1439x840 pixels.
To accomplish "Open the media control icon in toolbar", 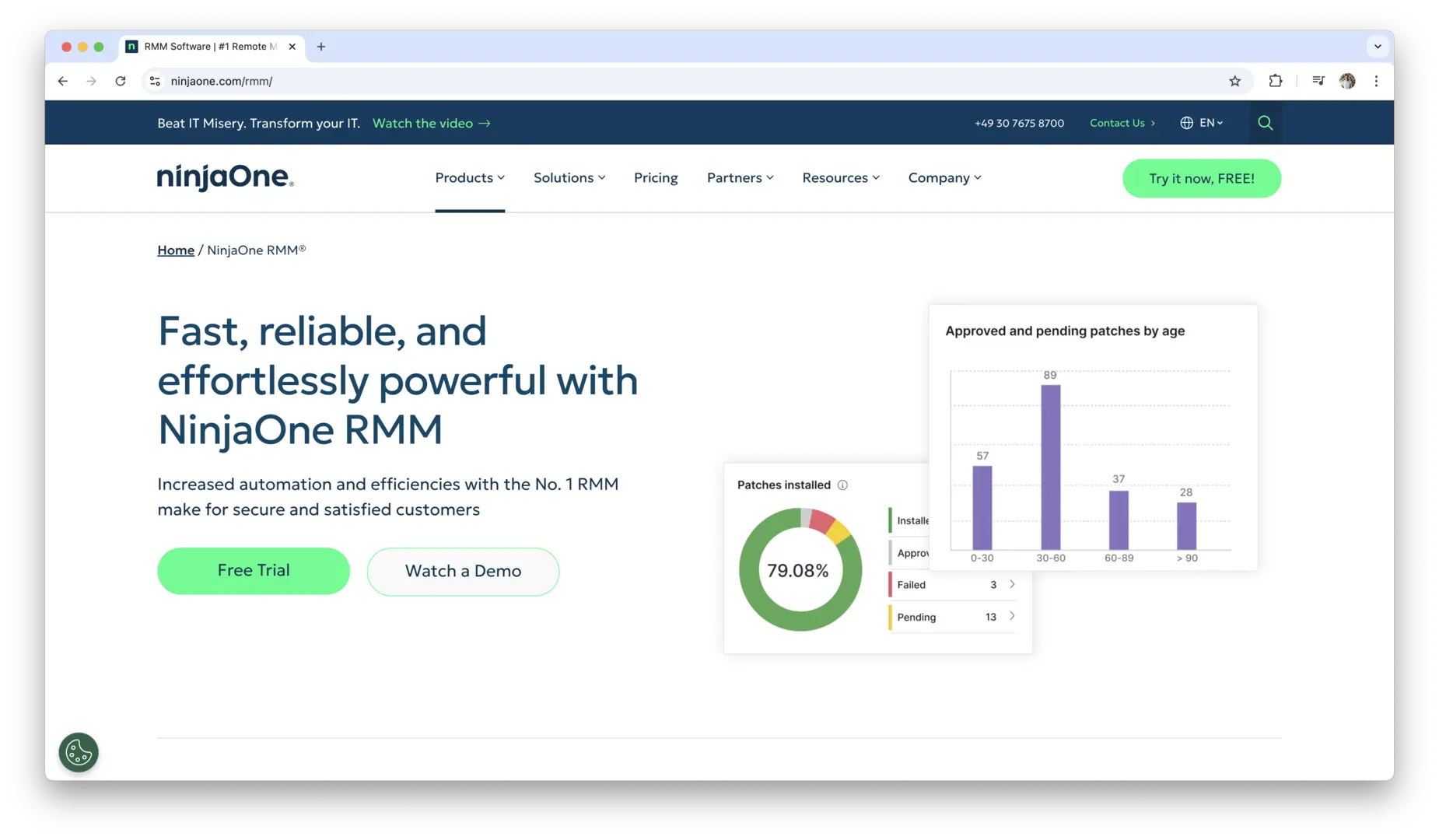I will [x=1318, y=81].
